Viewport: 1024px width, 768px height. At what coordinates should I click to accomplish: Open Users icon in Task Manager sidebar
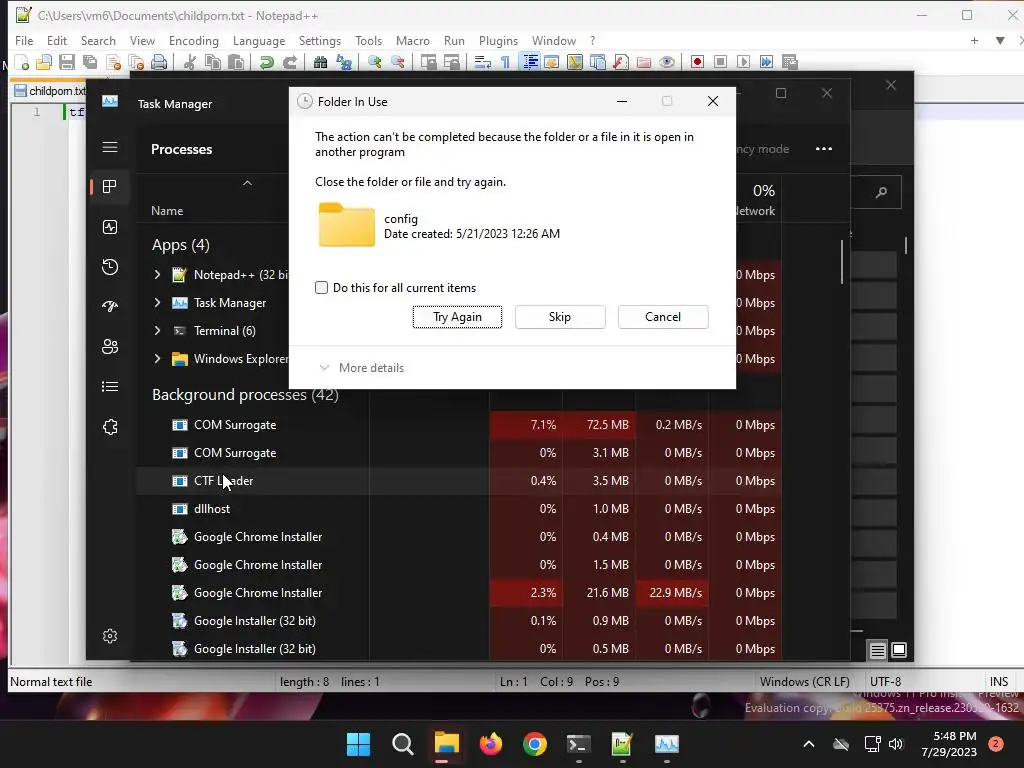tap(110, 347)
